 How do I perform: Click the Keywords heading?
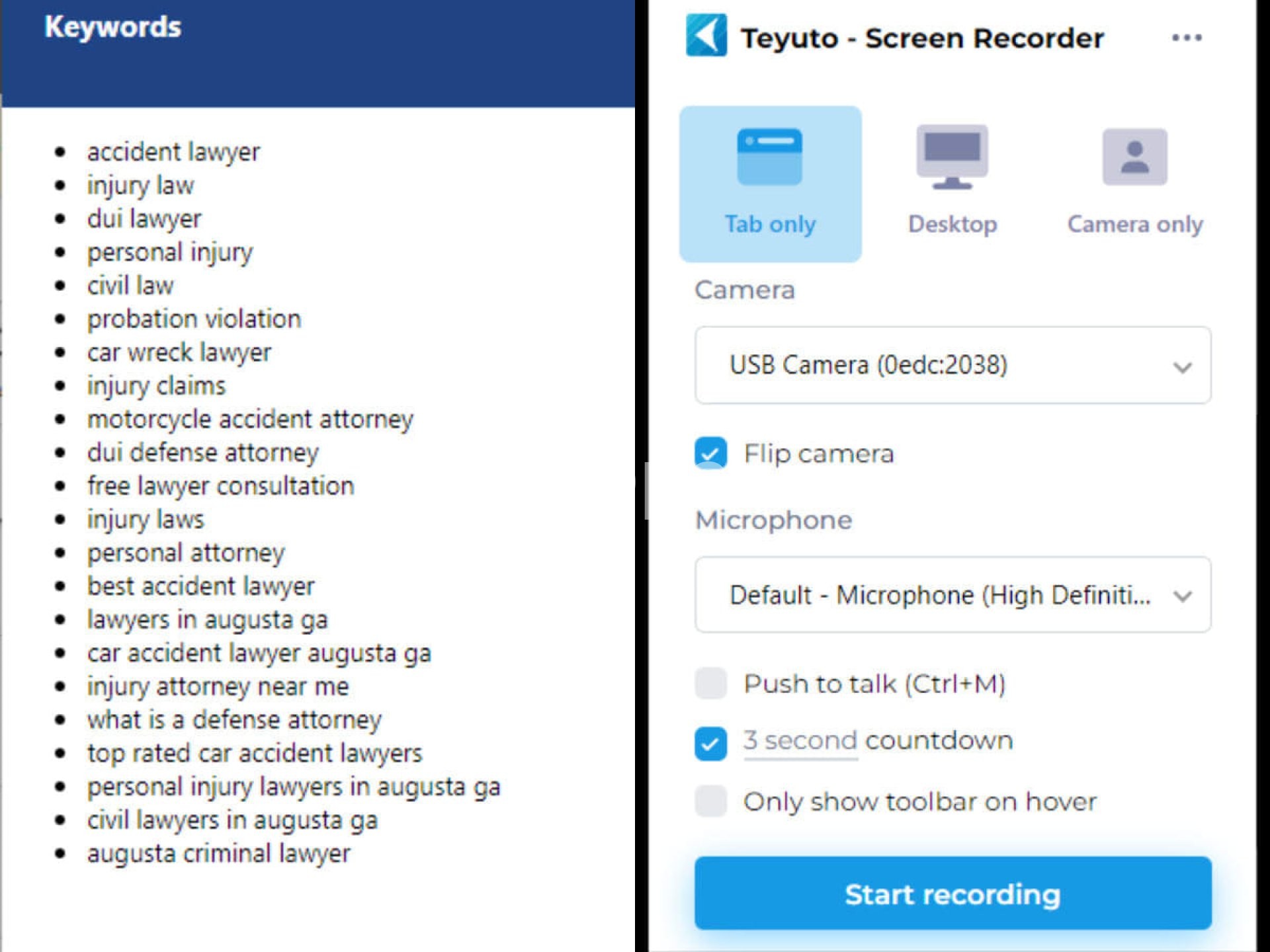click(x=112, y=28)
